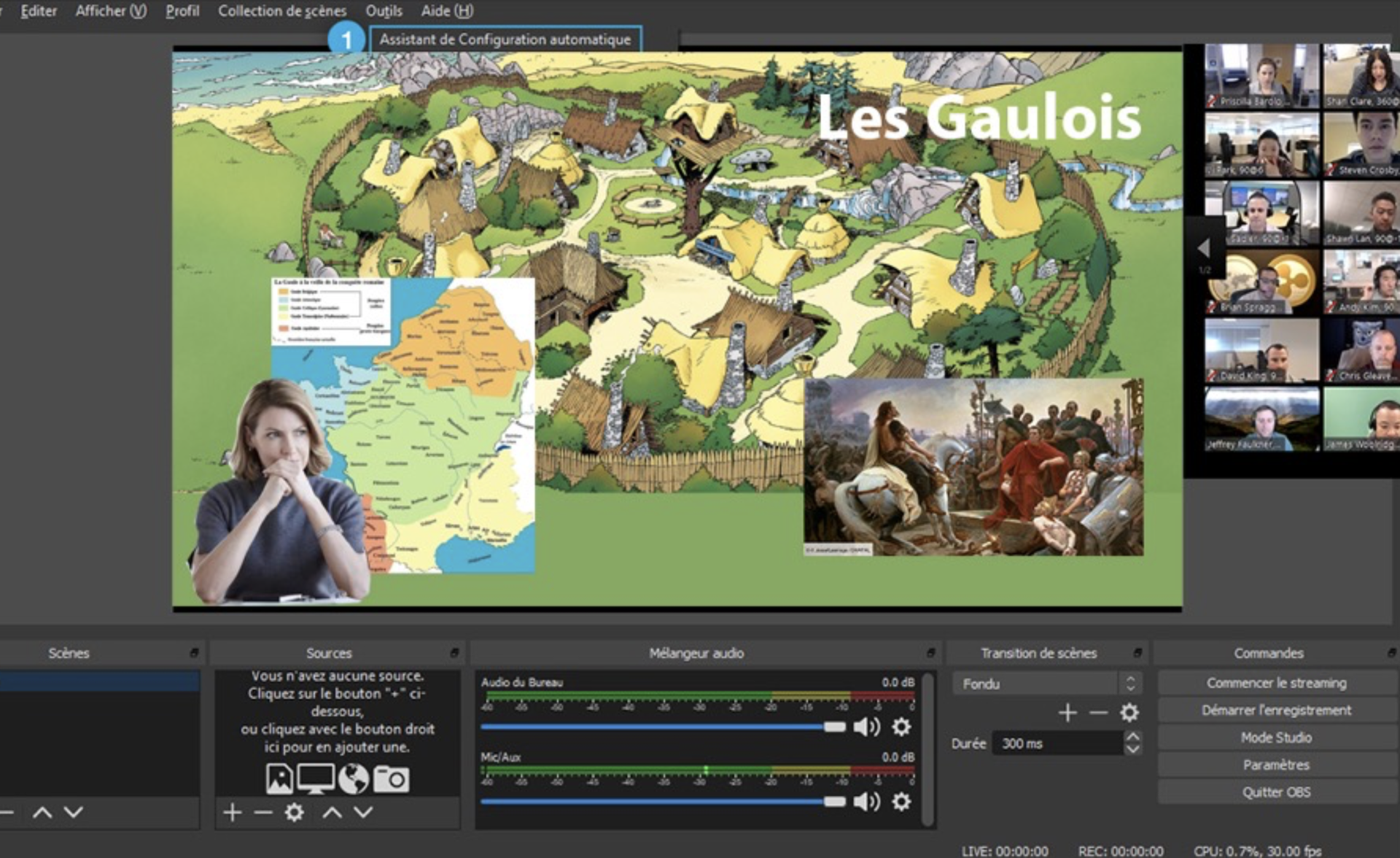Undock the Sources panel

[x=454, y=652]
